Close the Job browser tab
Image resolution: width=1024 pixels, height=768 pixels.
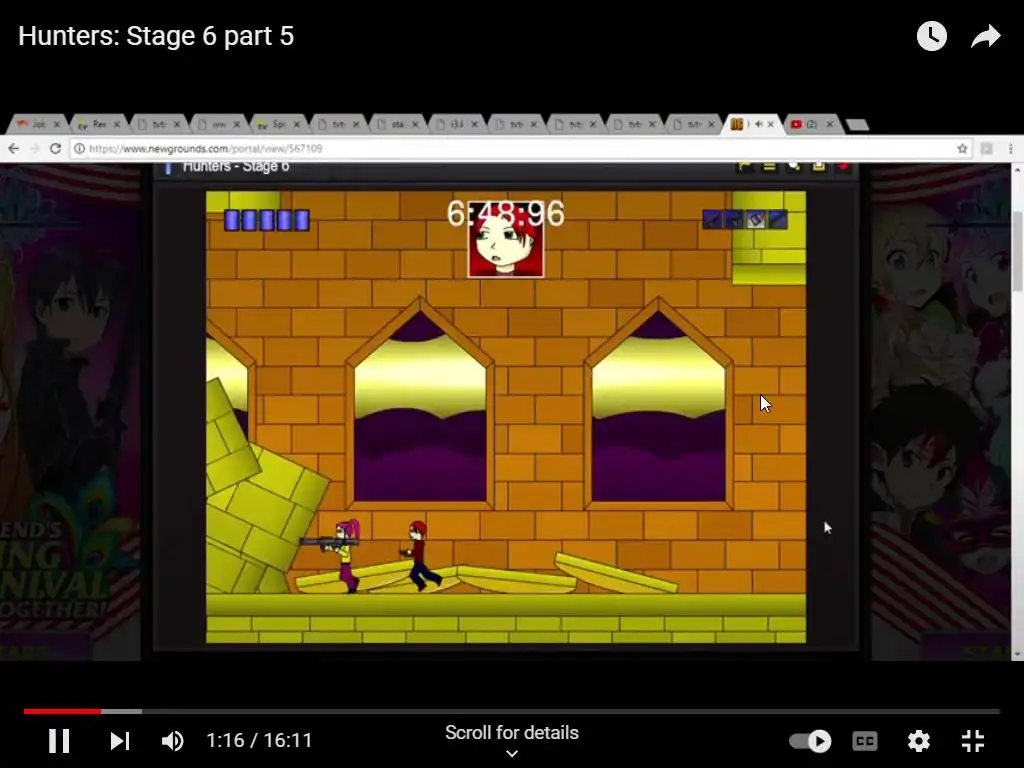coord(57,123)
